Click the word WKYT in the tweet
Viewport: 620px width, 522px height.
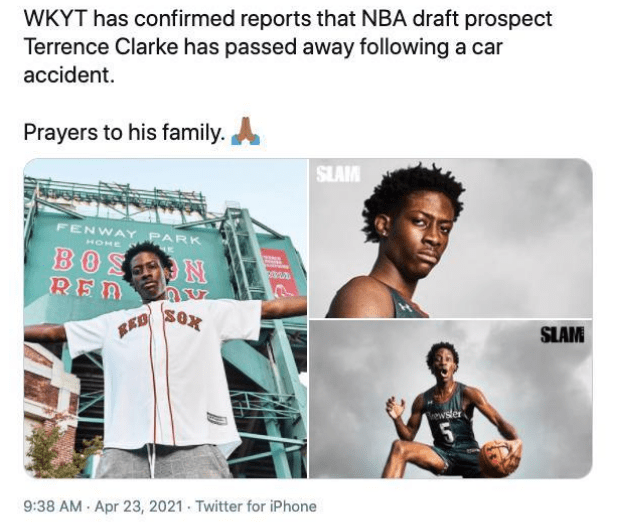click(55, 19)
